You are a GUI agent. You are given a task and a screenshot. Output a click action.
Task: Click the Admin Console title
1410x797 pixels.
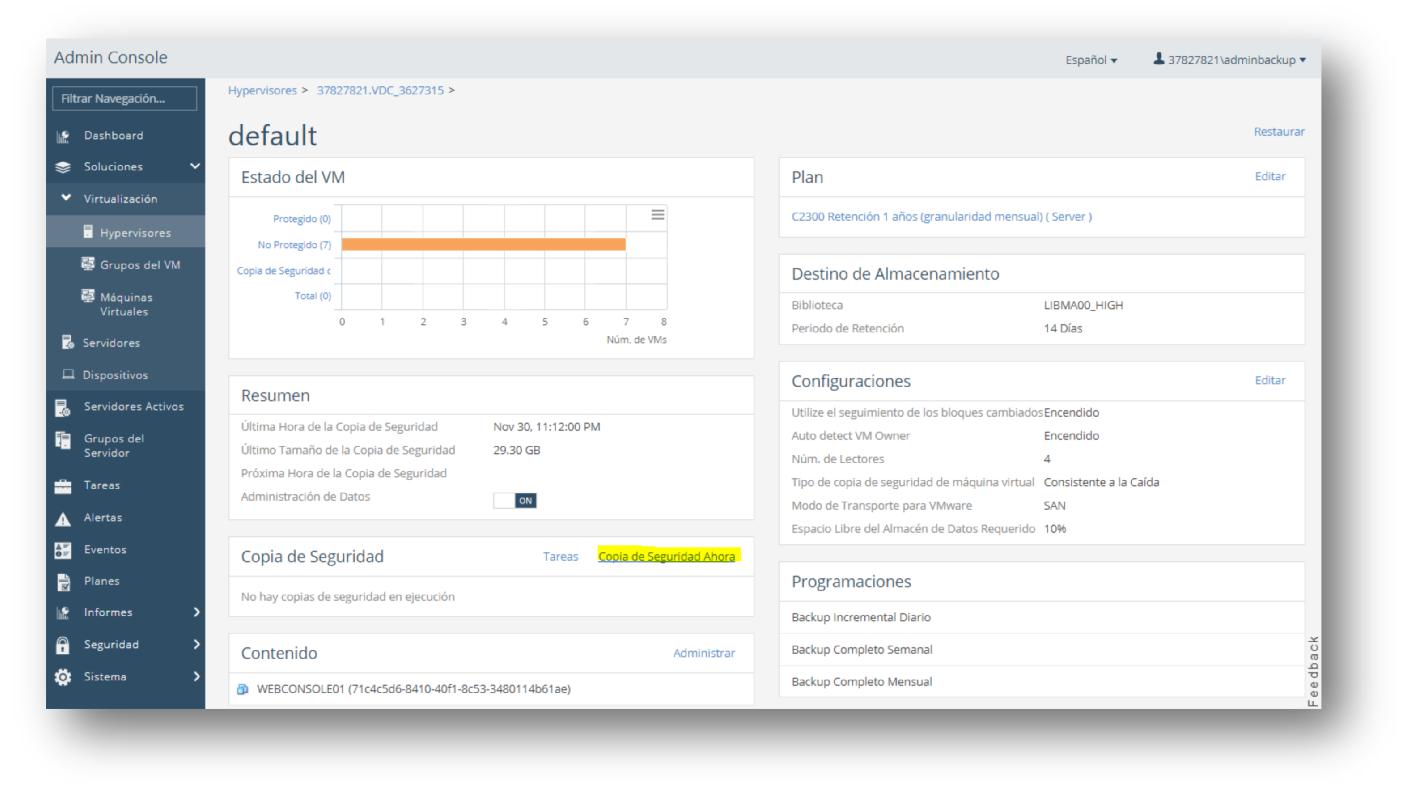point(112,57)
